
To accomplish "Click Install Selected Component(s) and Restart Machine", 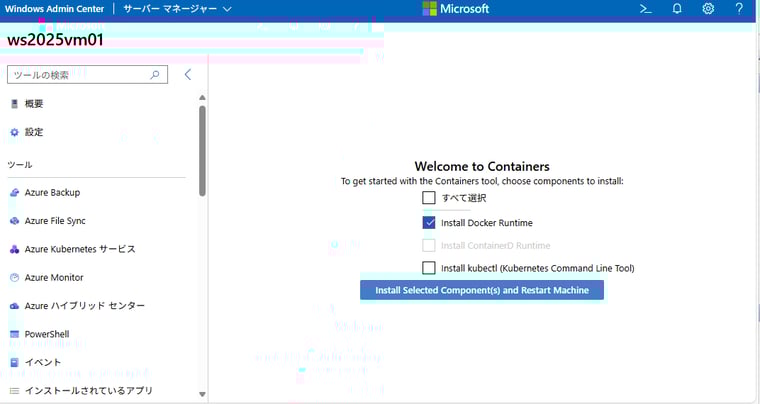I will coord(482,290).
